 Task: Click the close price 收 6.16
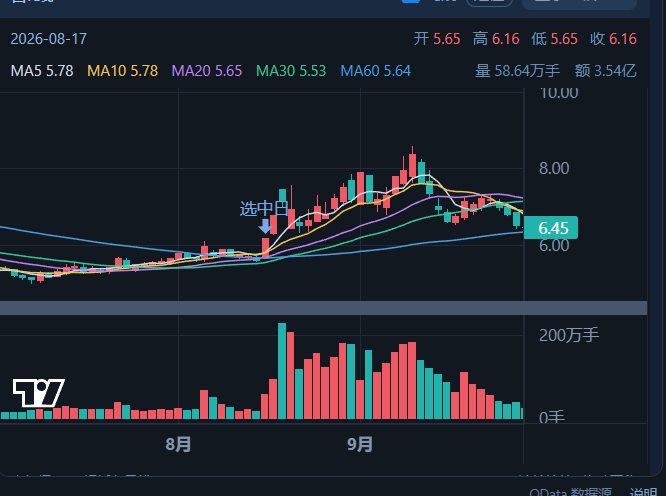tap(613, 39)
